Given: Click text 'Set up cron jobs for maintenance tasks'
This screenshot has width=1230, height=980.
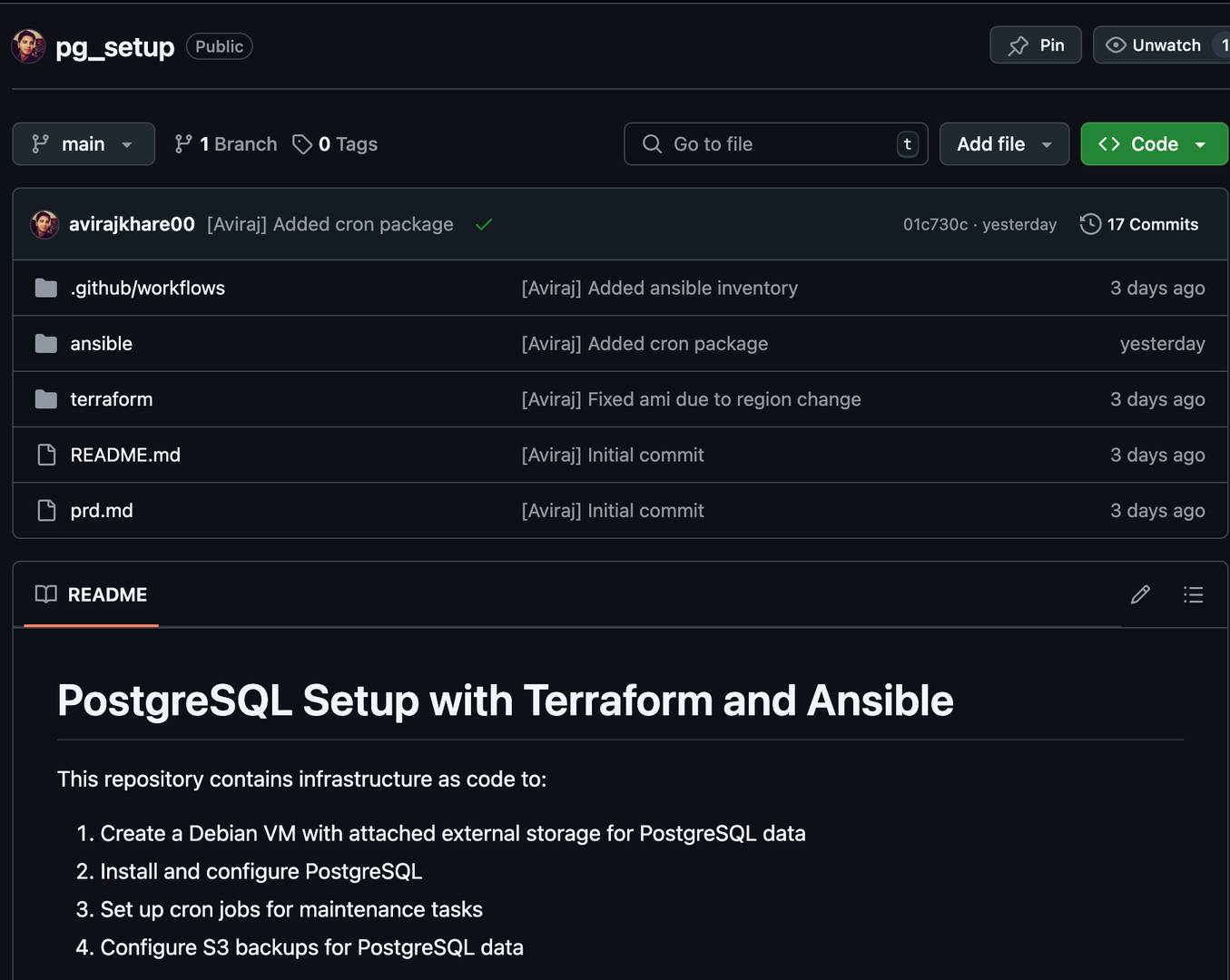Looking at the screenshot, I should point(291,909).
